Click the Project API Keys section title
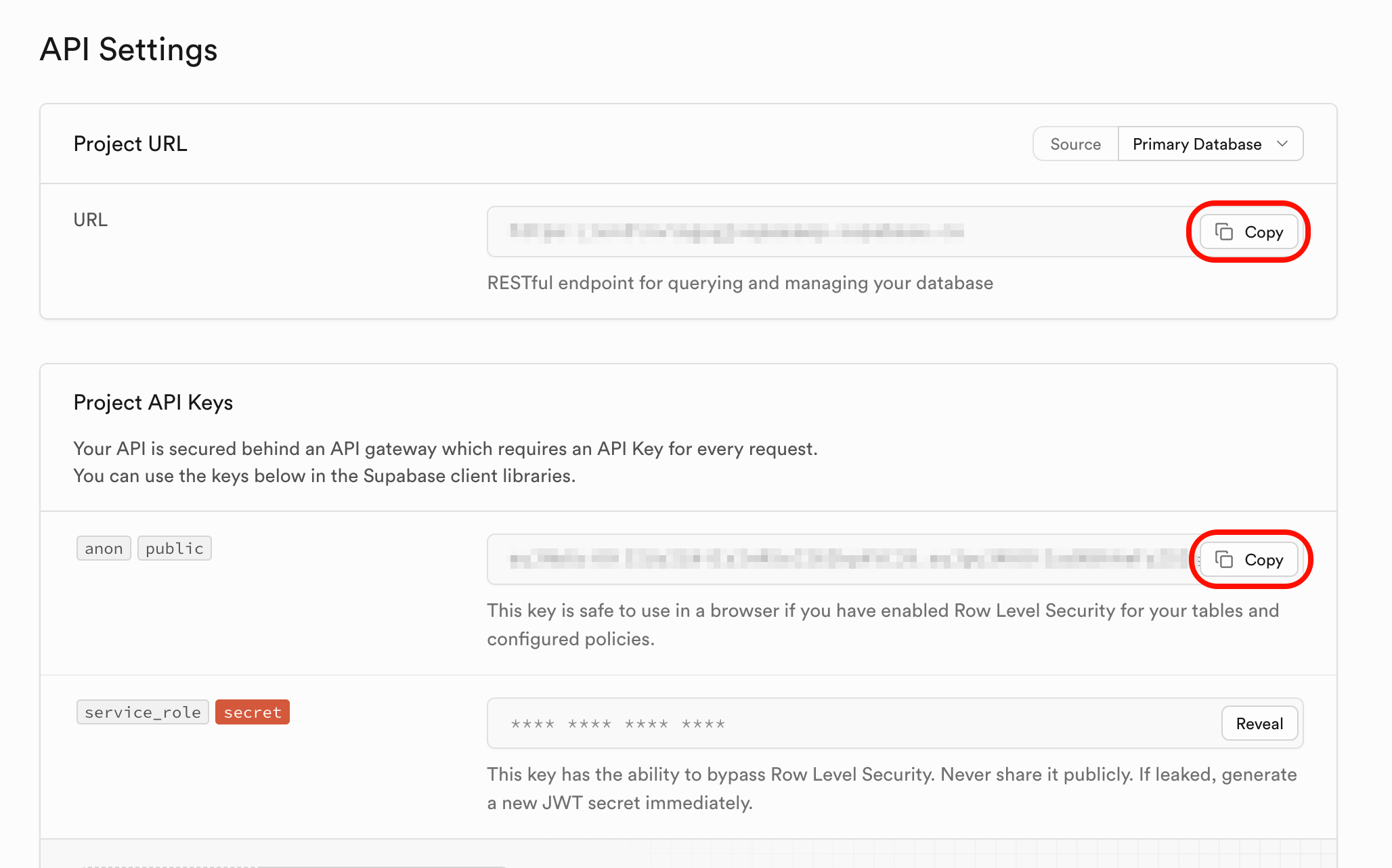 click(153, 403)
